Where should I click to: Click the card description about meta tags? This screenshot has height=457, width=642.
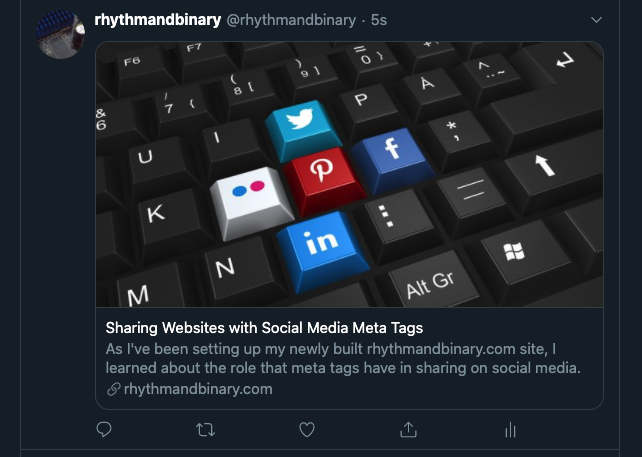pos(343,358)
